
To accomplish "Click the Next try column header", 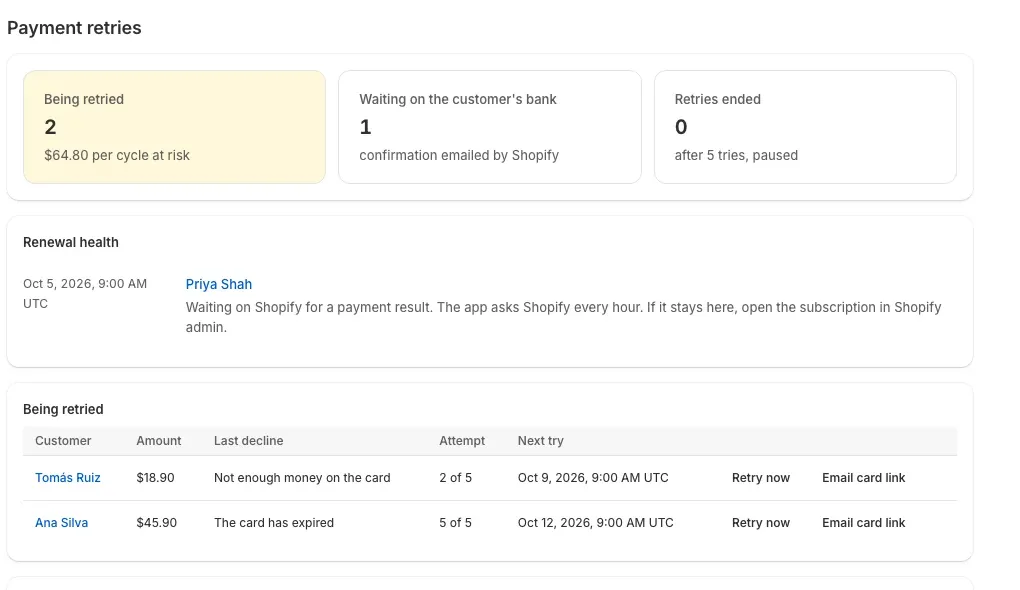I will coord(541,440).
